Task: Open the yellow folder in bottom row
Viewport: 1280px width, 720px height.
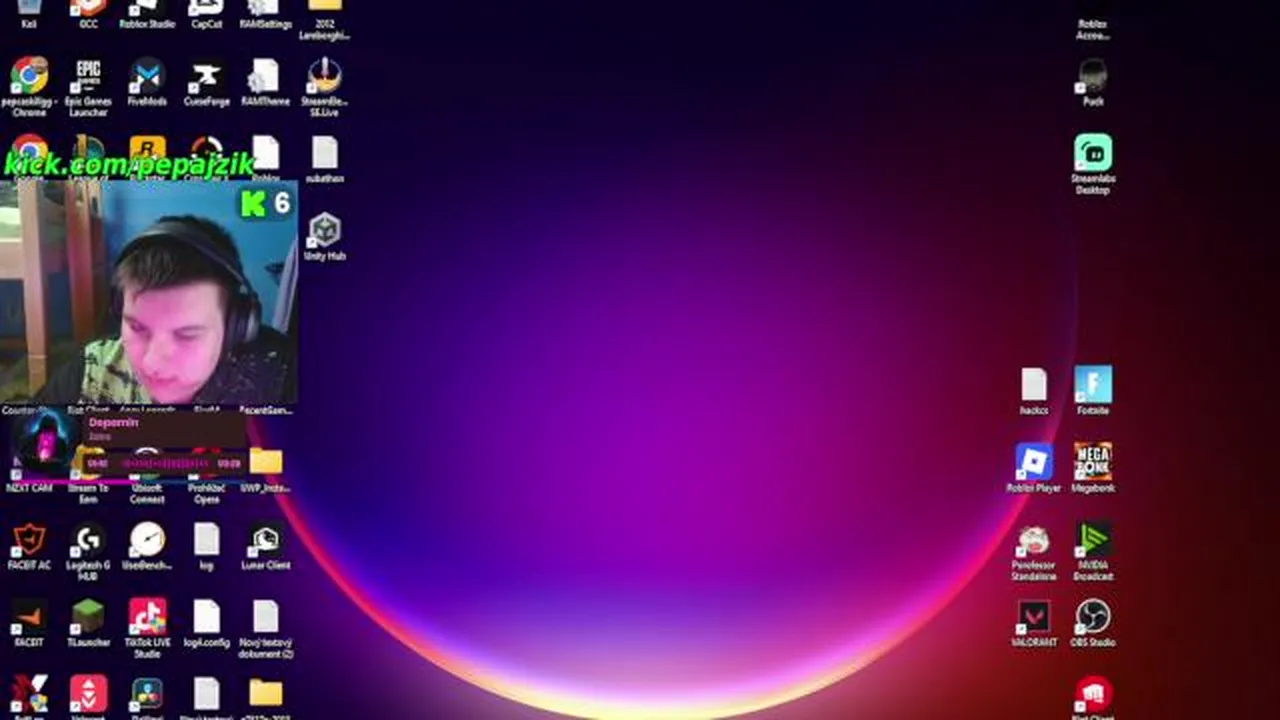Action: point(265,694)
